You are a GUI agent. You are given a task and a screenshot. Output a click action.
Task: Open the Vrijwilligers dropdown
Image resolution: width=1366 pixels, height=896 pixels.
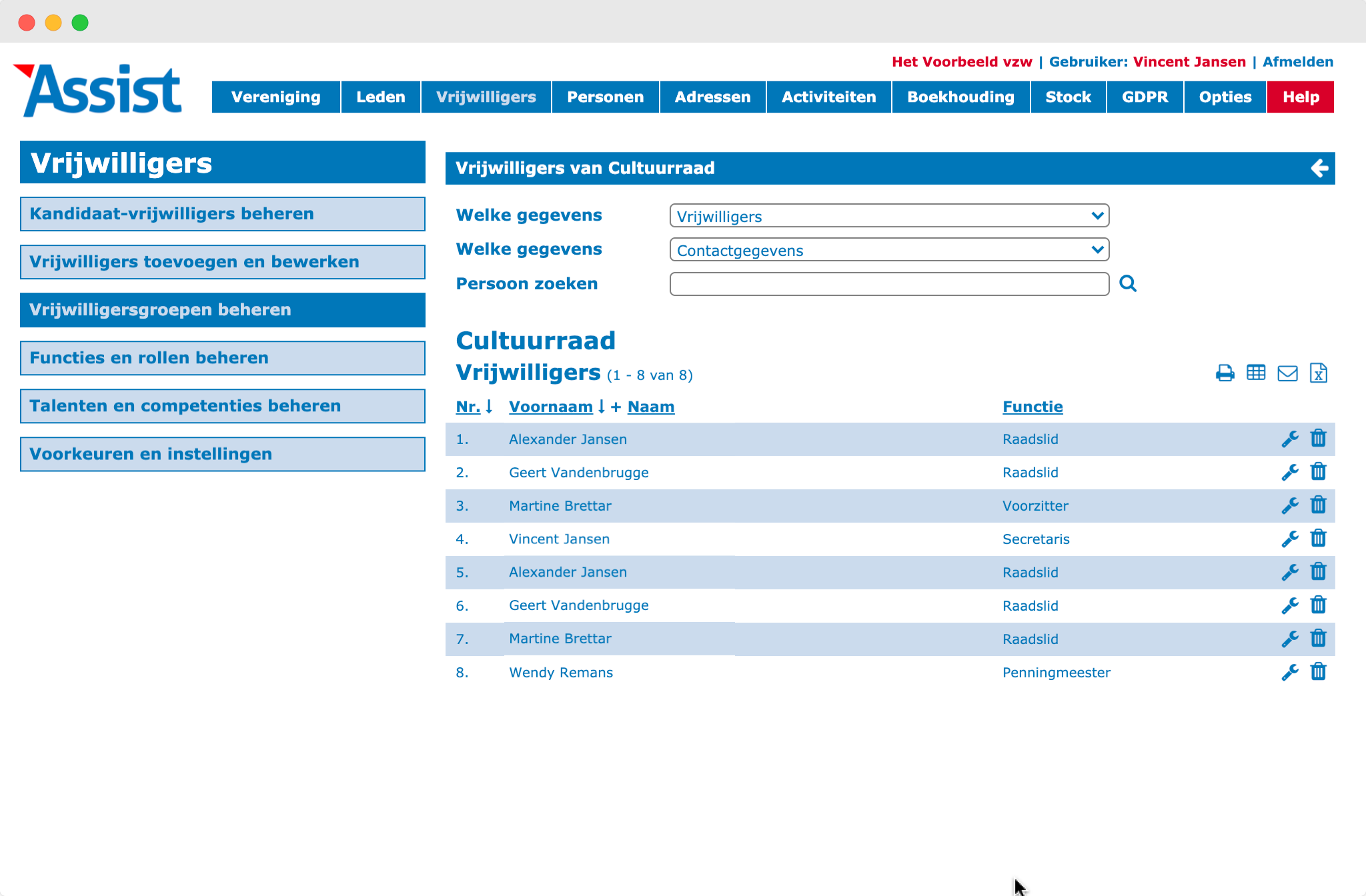point(889,216)
